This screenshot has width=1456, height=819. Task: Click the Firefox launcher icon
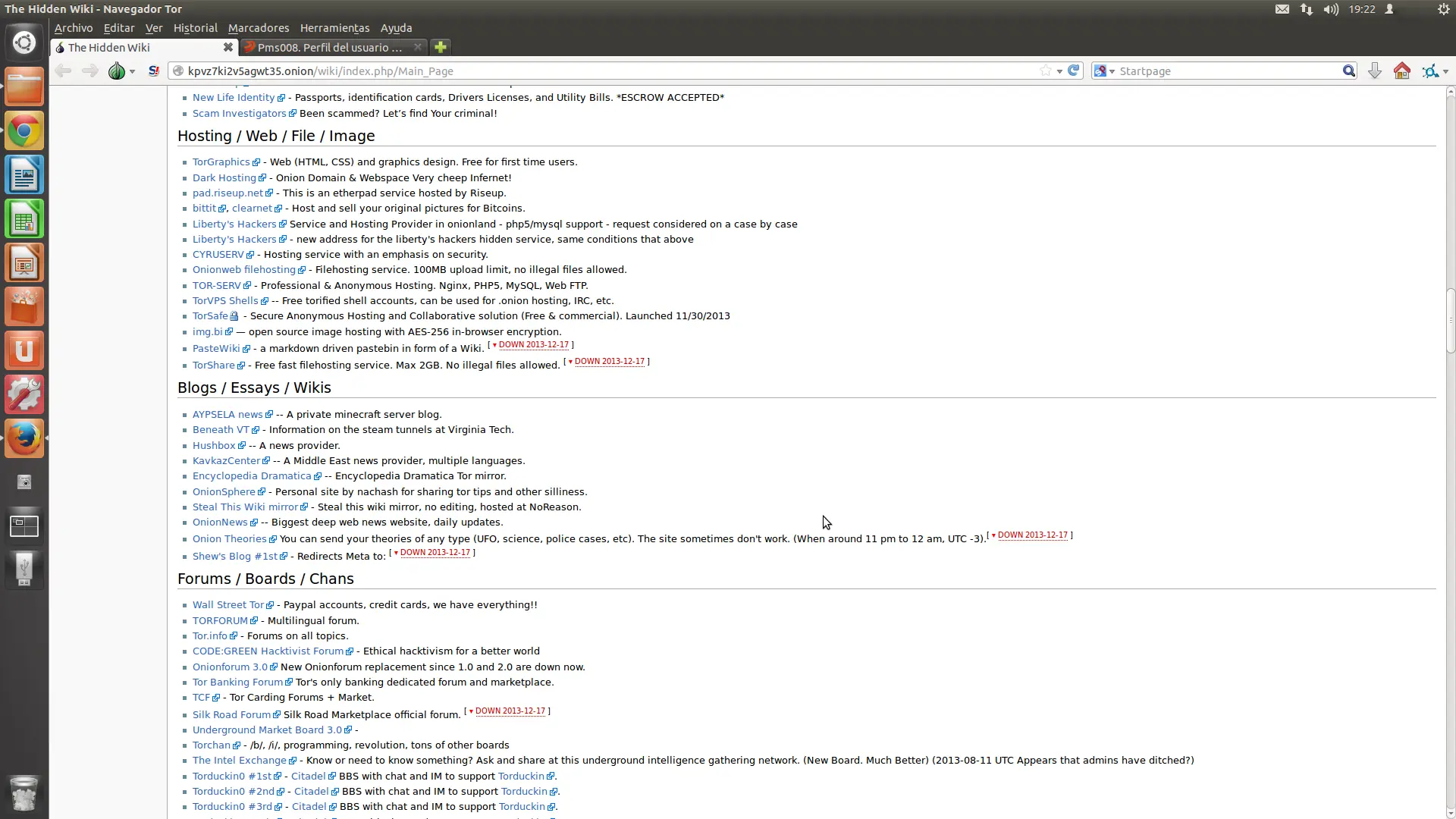(x=24, y=438)
